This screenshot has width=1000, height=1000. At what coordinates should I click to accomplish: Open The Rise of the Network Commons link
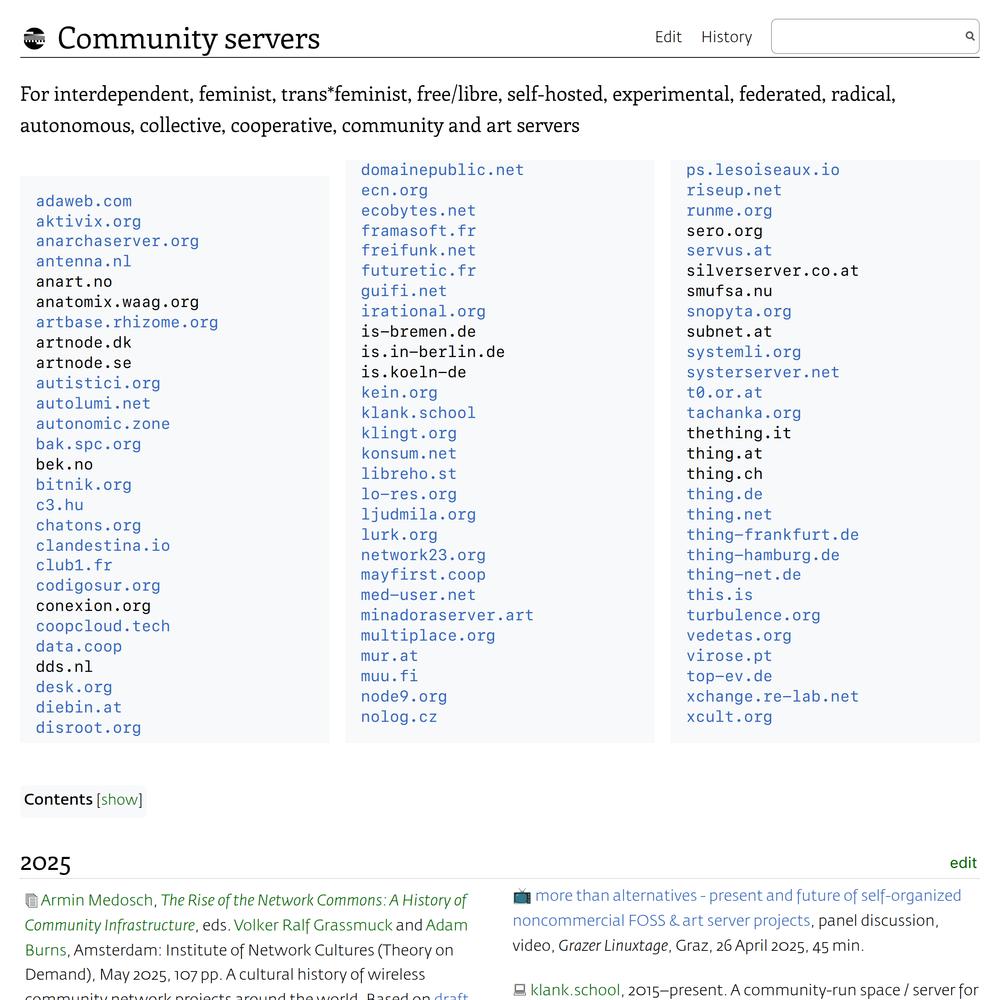(x=313, y=900)
